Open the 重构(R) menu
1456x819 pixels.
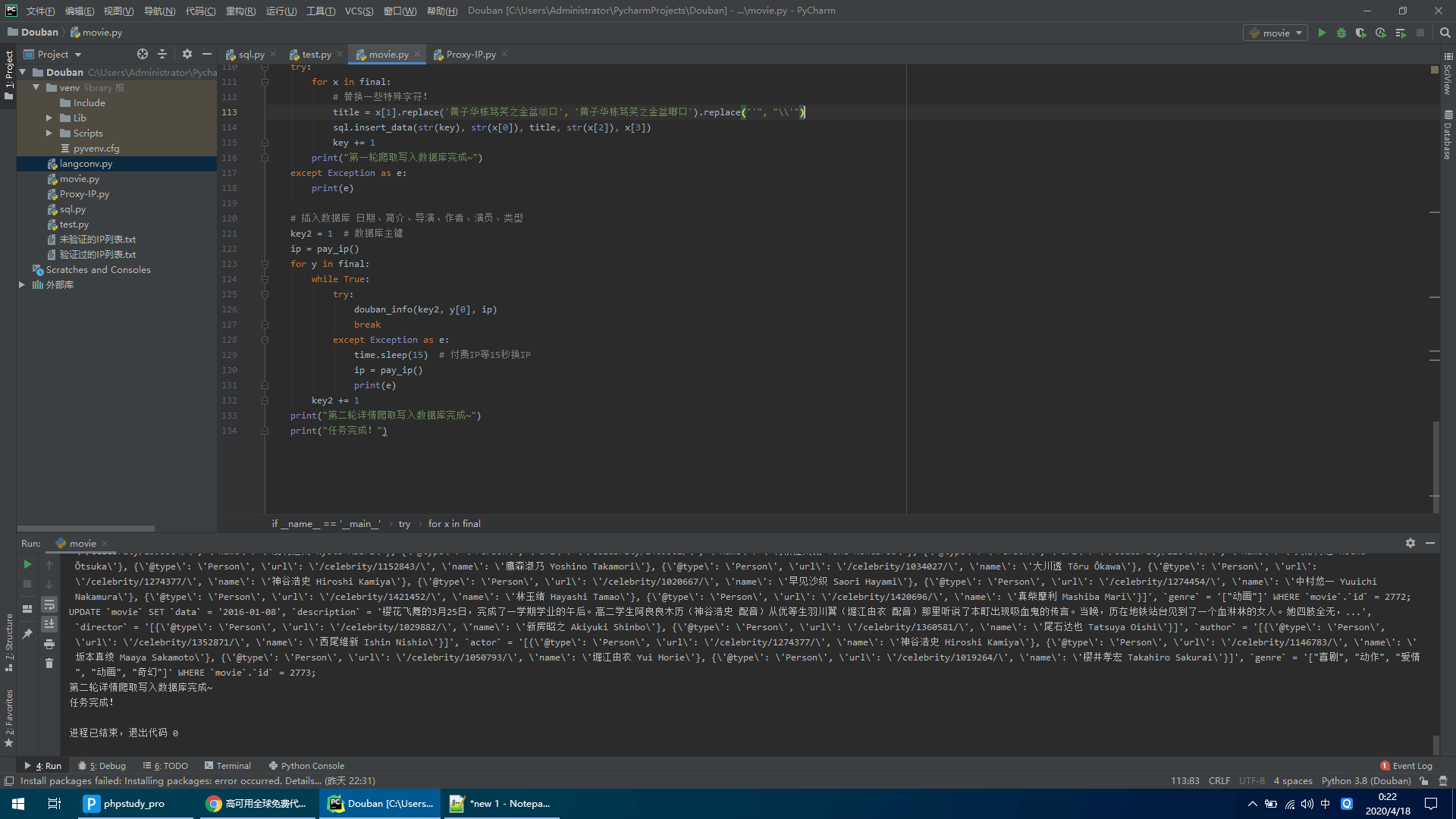(x=240, y=11)
